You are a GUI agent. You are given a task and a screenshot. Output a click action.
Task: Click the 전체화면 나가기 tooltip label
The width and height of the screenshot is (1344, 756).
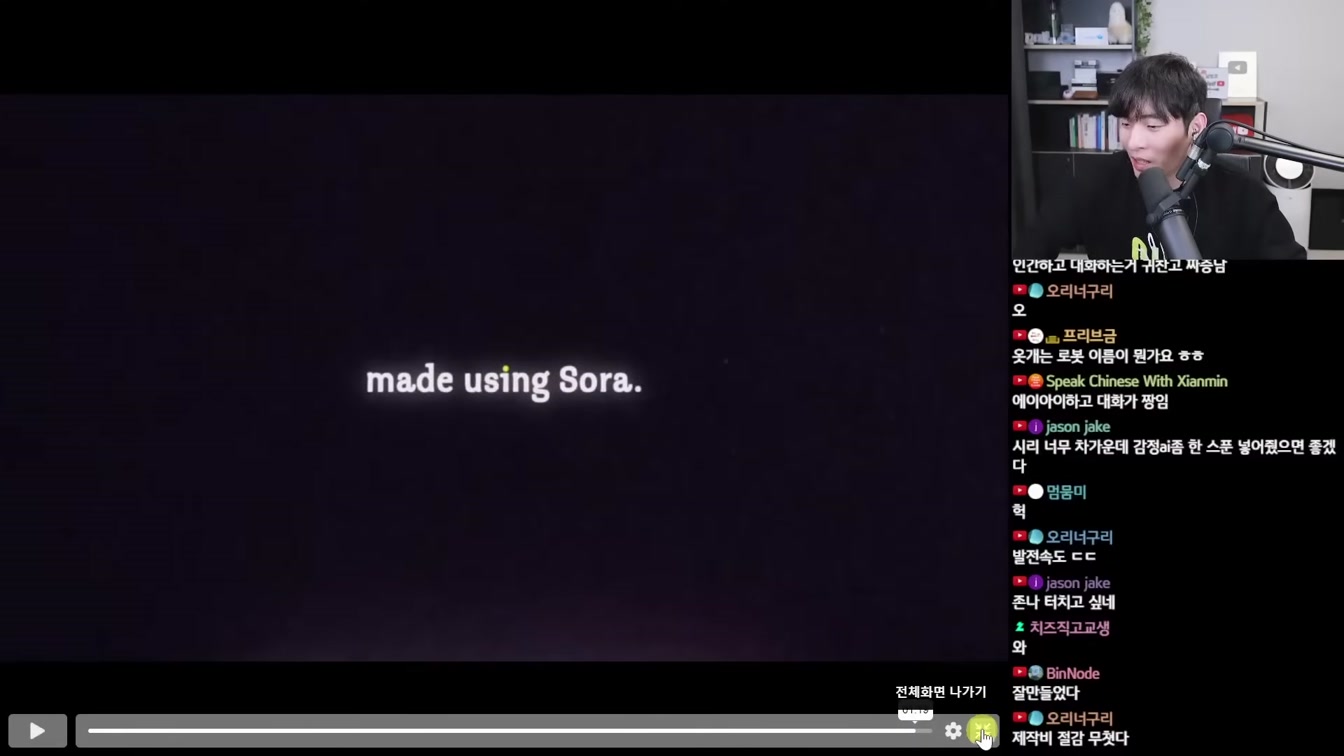(941, 692)
